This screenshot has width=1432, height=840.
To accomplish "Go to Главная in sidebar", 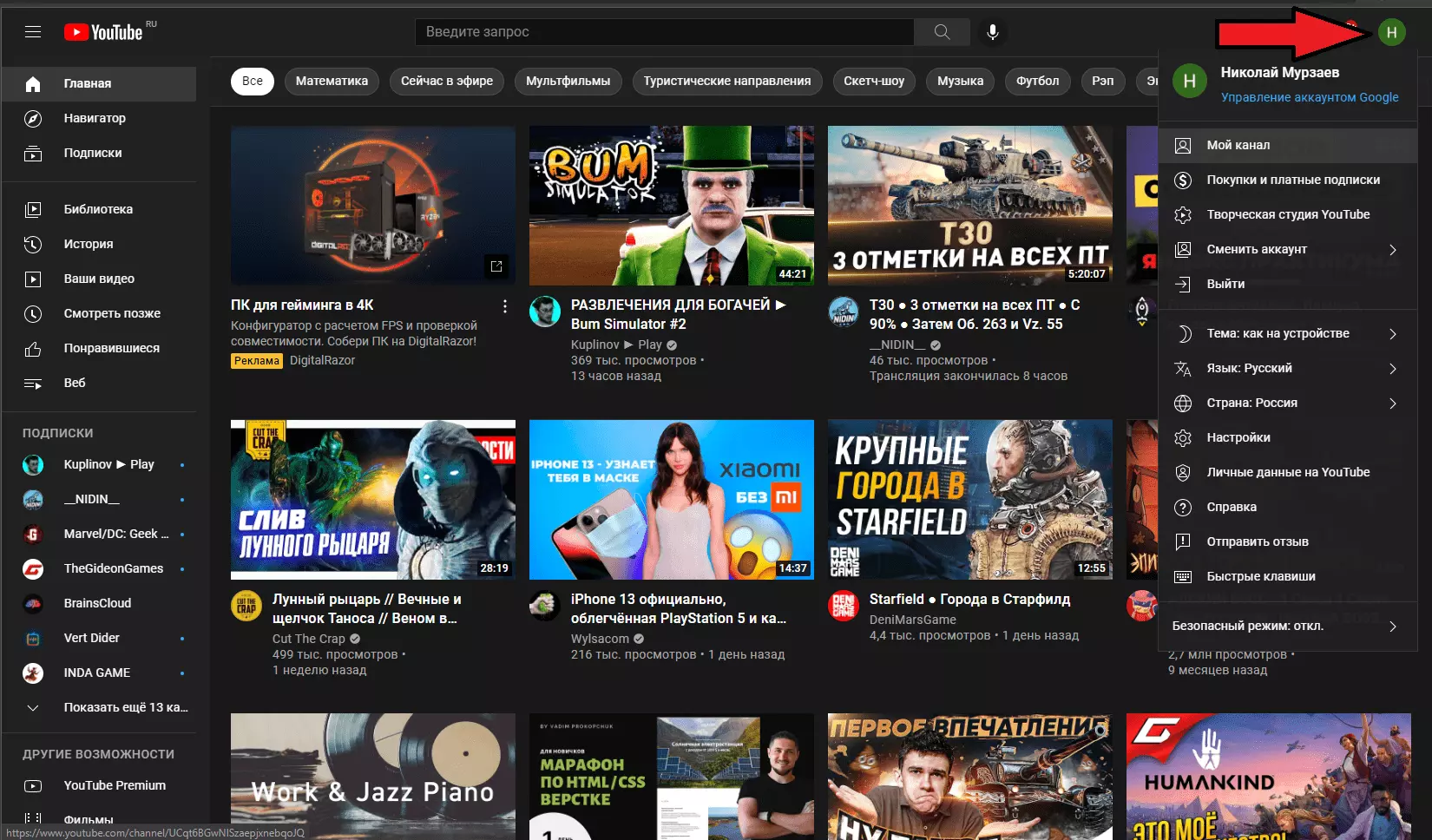I will 99,83.
